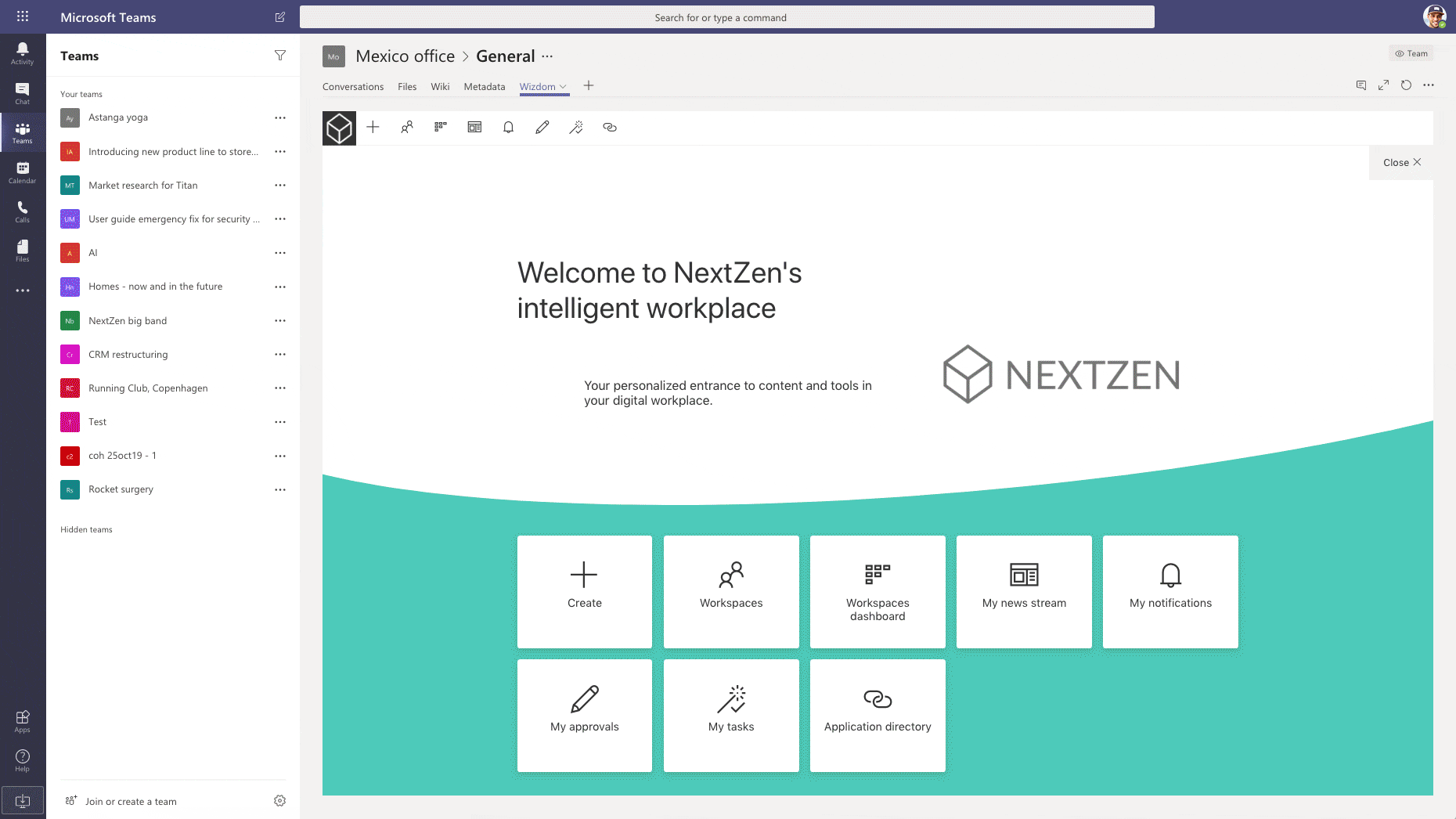Image resolution: width=1456 pixels, height=819 pixels.
Task: Click Mexico office in breadcrumb
Action: click(405, 56)
